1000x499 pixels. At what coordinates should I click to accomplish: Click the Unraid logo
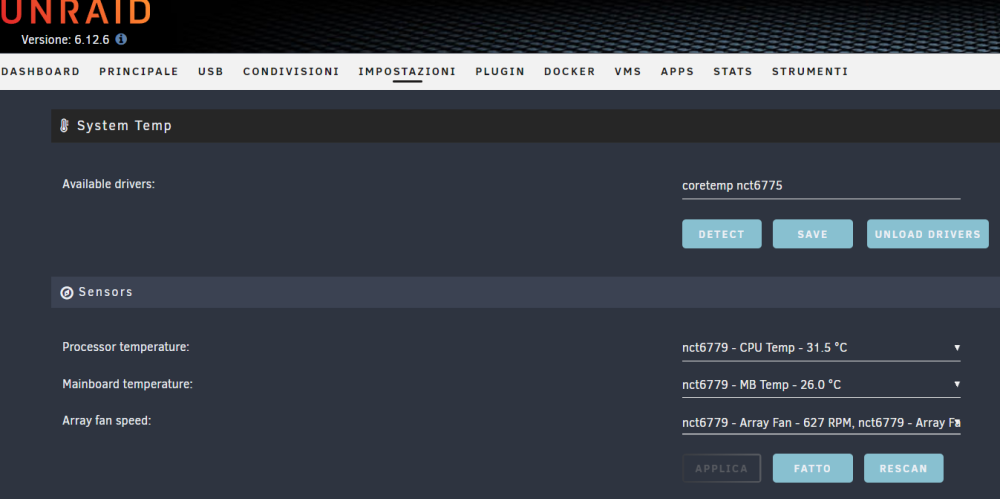[76, 11]
